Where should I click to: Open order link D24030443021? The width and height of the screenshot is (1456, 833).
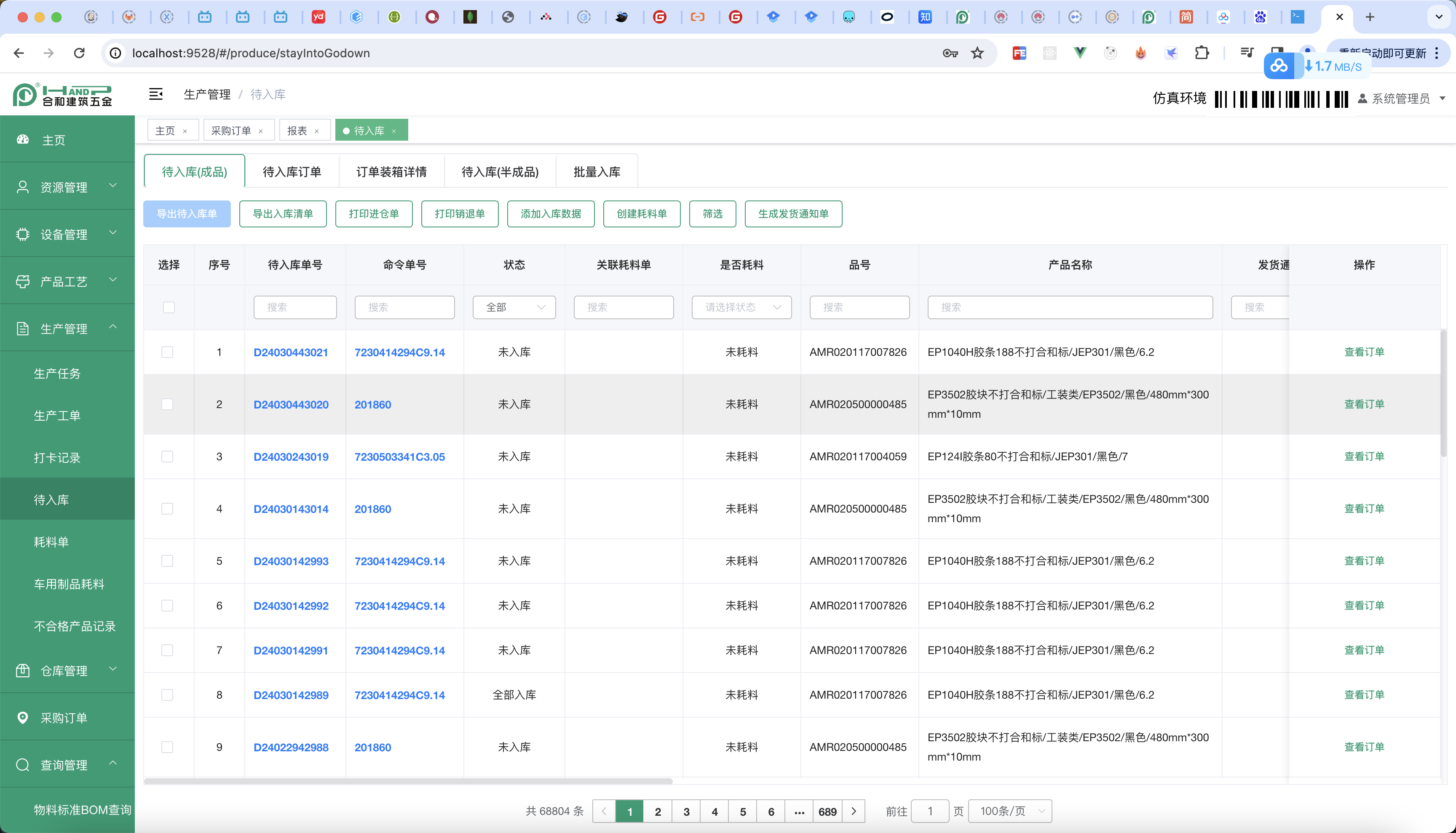pyautogui.click(x=291, y=352)
